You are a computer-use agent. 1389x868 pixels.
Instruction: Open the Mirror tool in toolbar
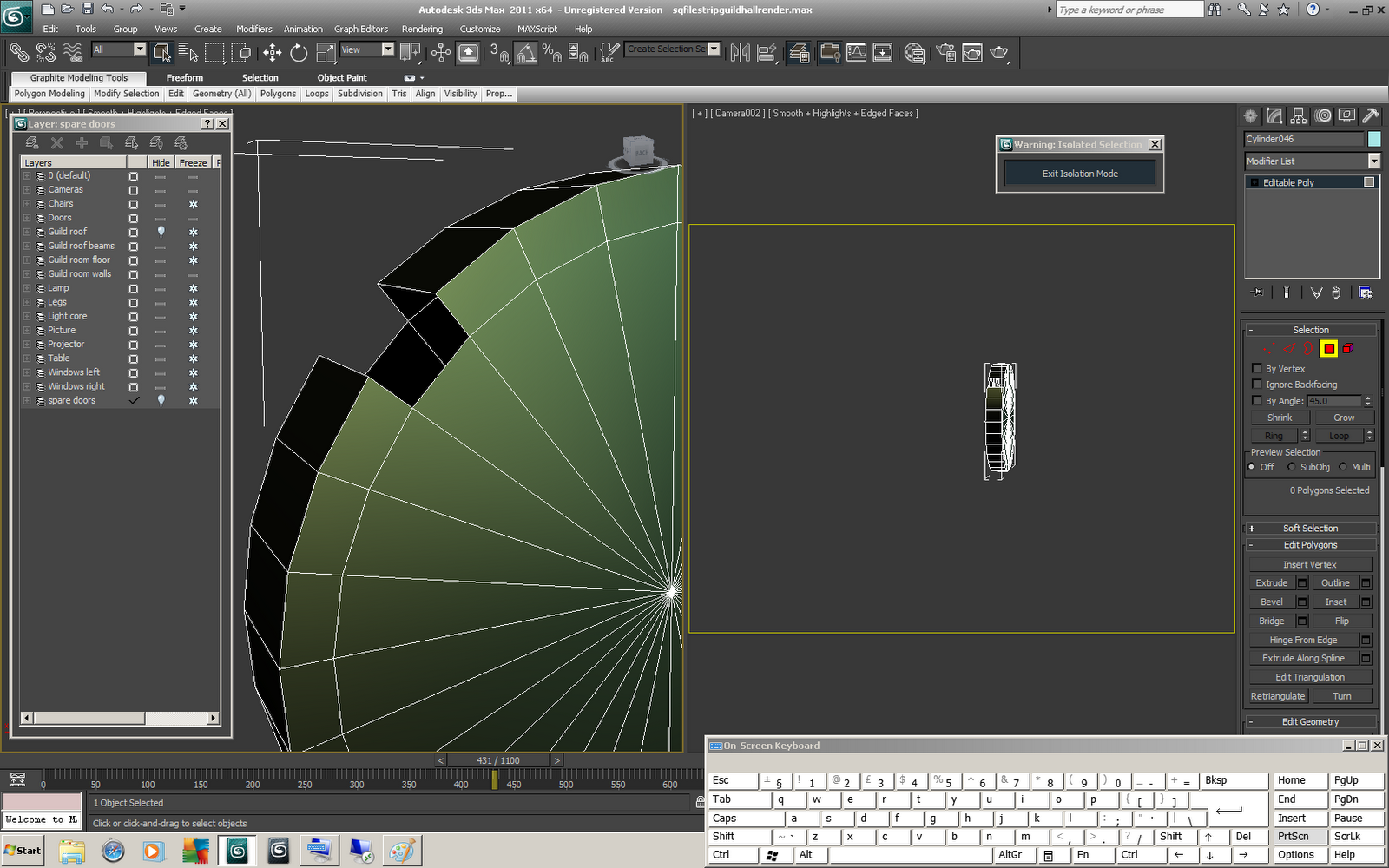pyautogui.click(x=740, y=53)
